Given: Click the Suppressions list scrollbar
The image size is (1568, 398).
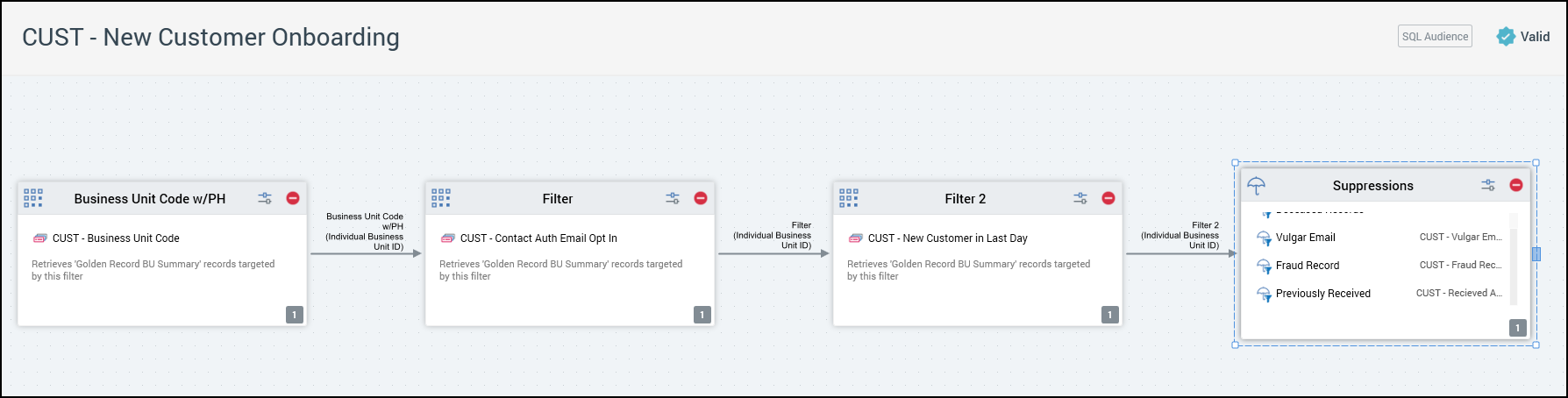Looking at the screenshot, I should tap(1514, 263).
